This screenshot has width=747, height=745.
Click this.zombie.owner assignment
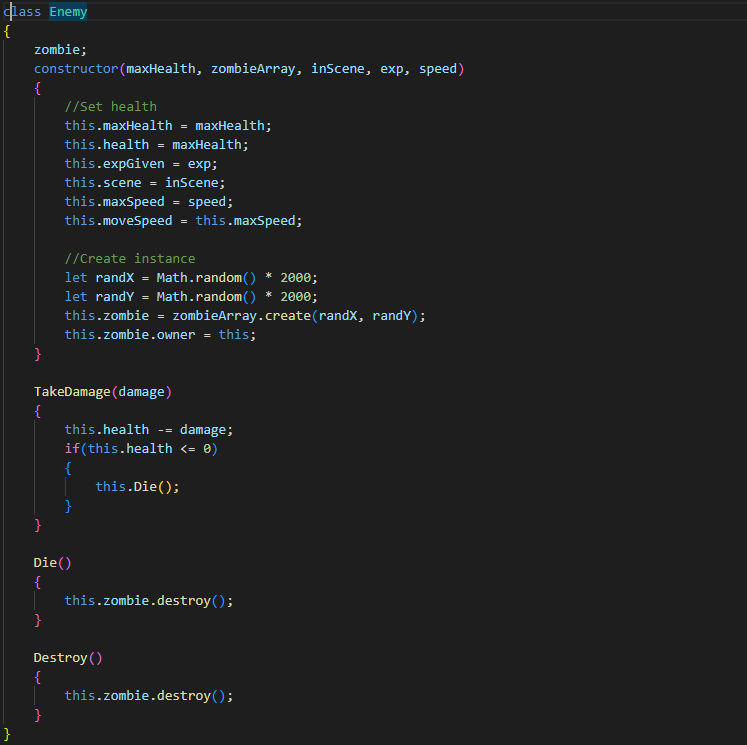(161, 335)
